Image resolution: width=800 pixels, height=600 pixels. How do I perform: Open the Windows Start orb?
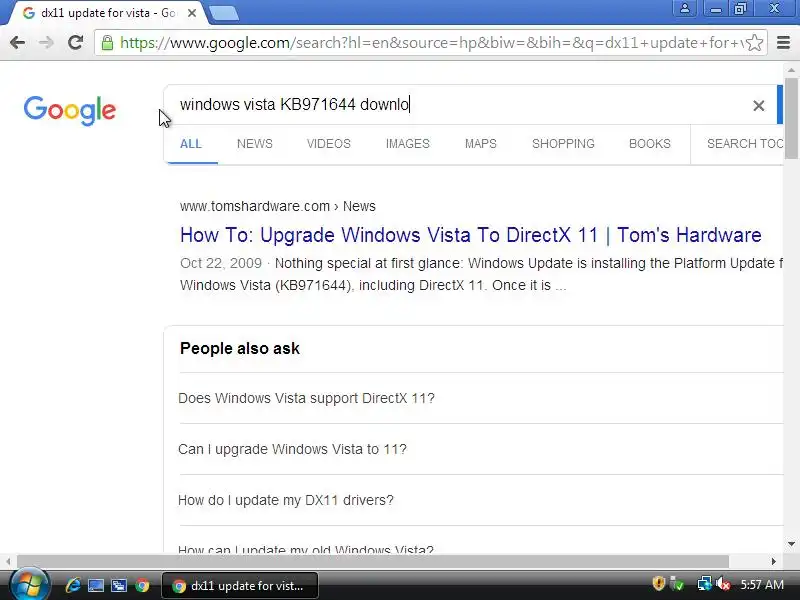(30, 585)
